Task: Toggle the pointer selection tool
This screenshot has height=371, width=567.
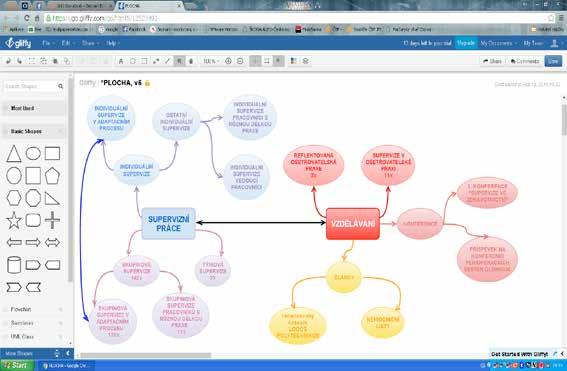Action: click(179, 61)
